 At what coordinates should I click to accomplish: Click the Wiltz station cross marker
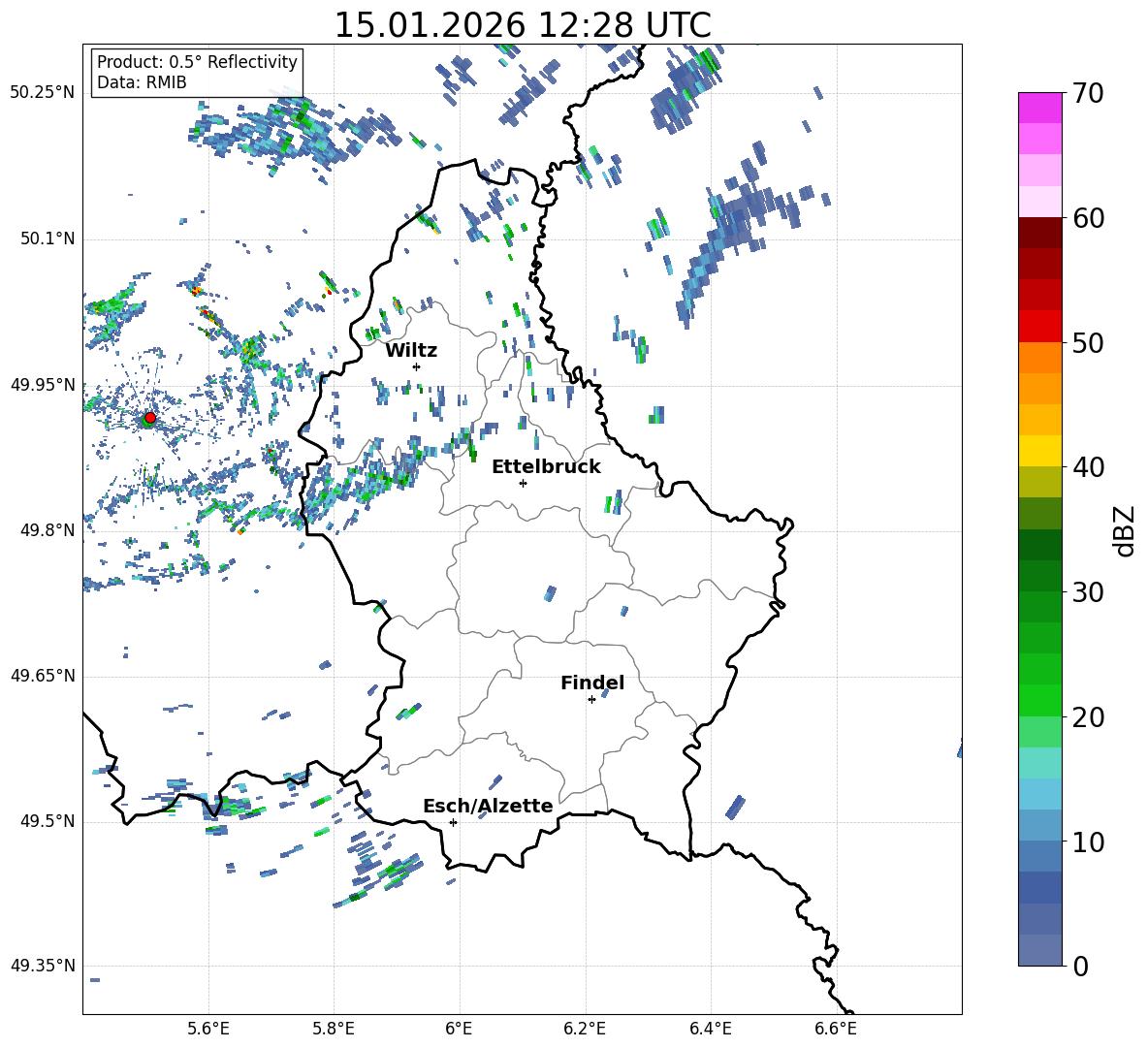[x=416, y=366]
